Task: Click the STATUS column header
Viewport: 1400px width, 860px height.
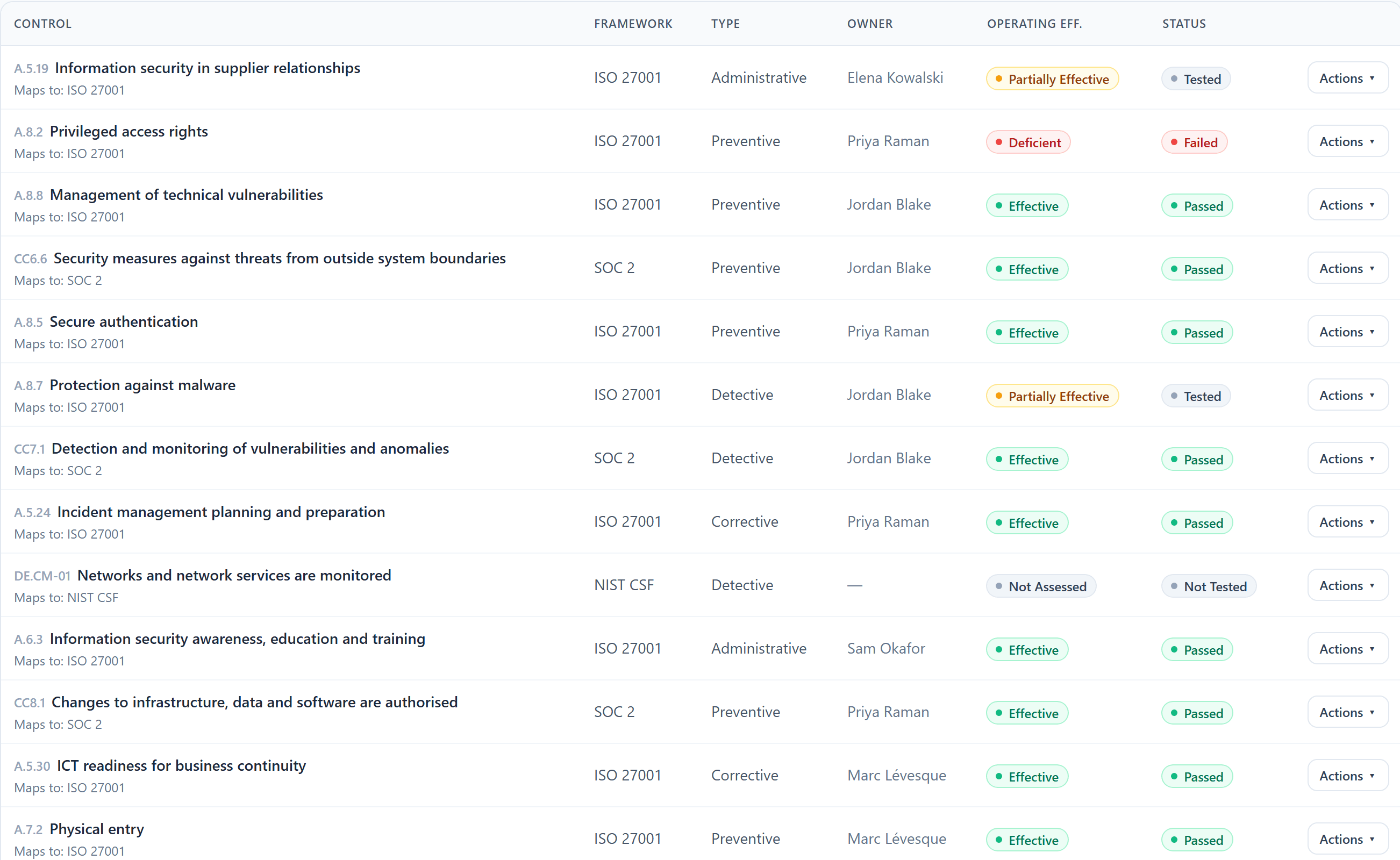Action: pos(1184,24)
